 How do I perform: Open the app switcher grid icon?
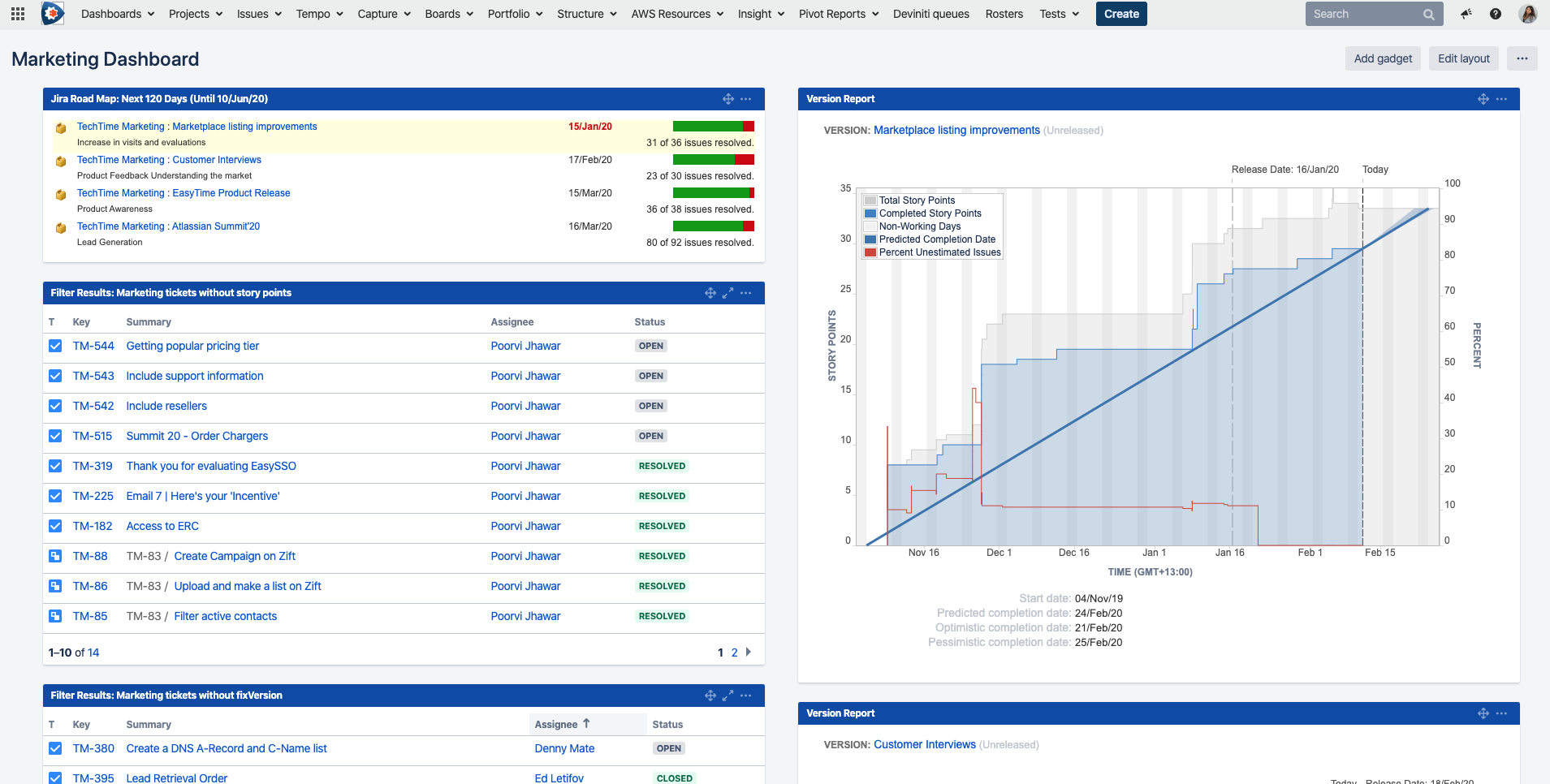coord(18,14)
